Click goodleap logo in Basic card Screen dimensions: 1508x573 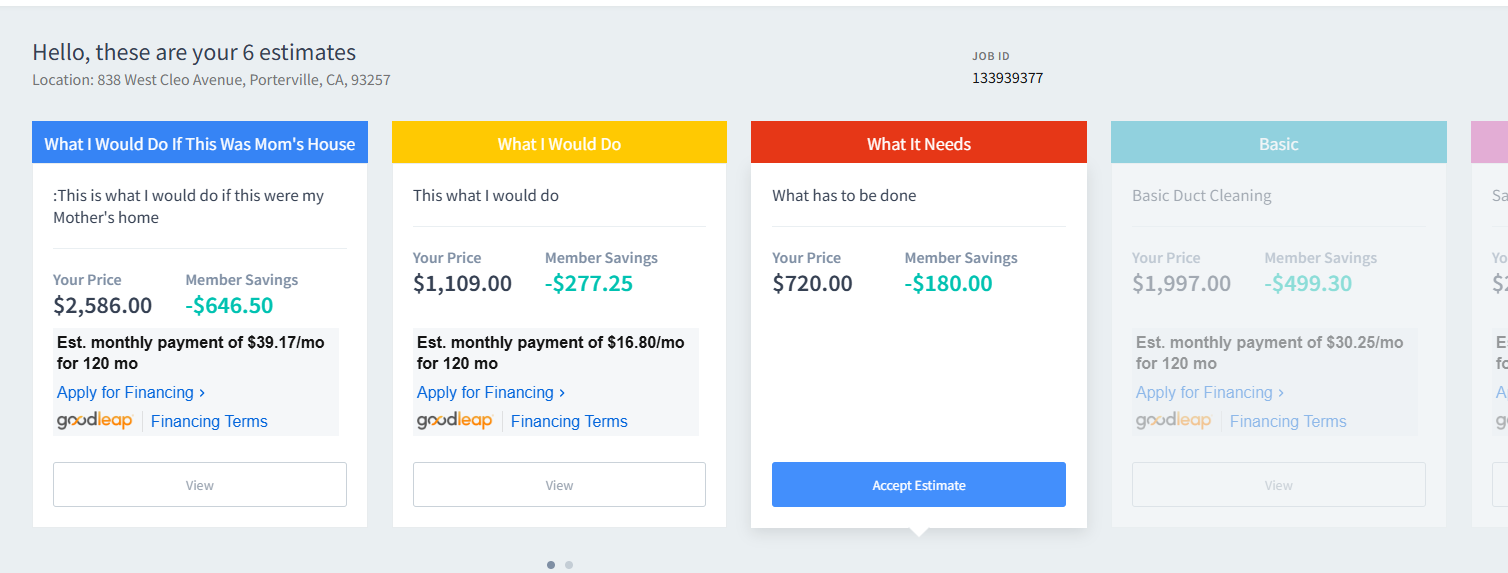coord(1174,421)
